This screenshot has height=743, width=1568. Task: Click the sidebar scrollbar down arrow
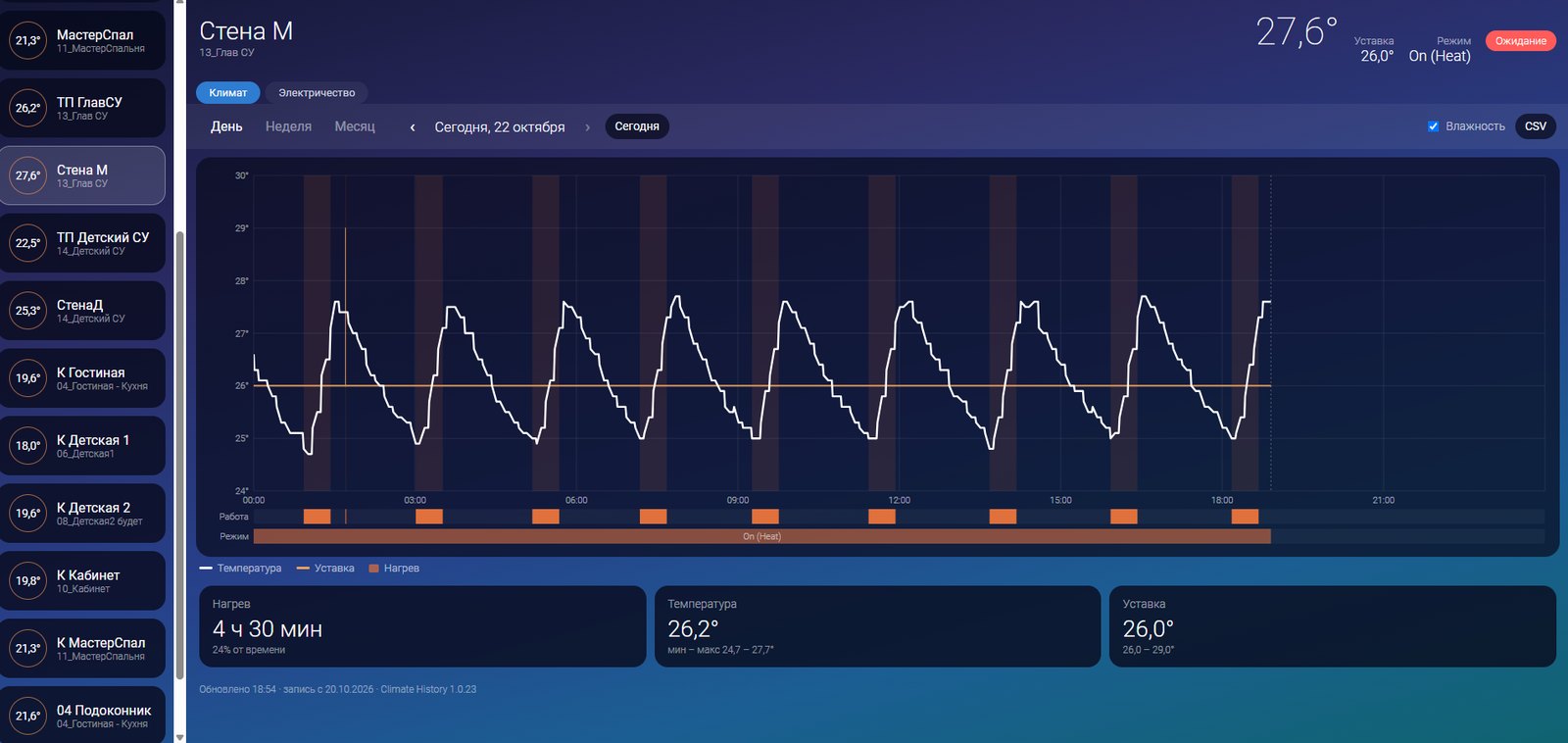pos(179,737)
